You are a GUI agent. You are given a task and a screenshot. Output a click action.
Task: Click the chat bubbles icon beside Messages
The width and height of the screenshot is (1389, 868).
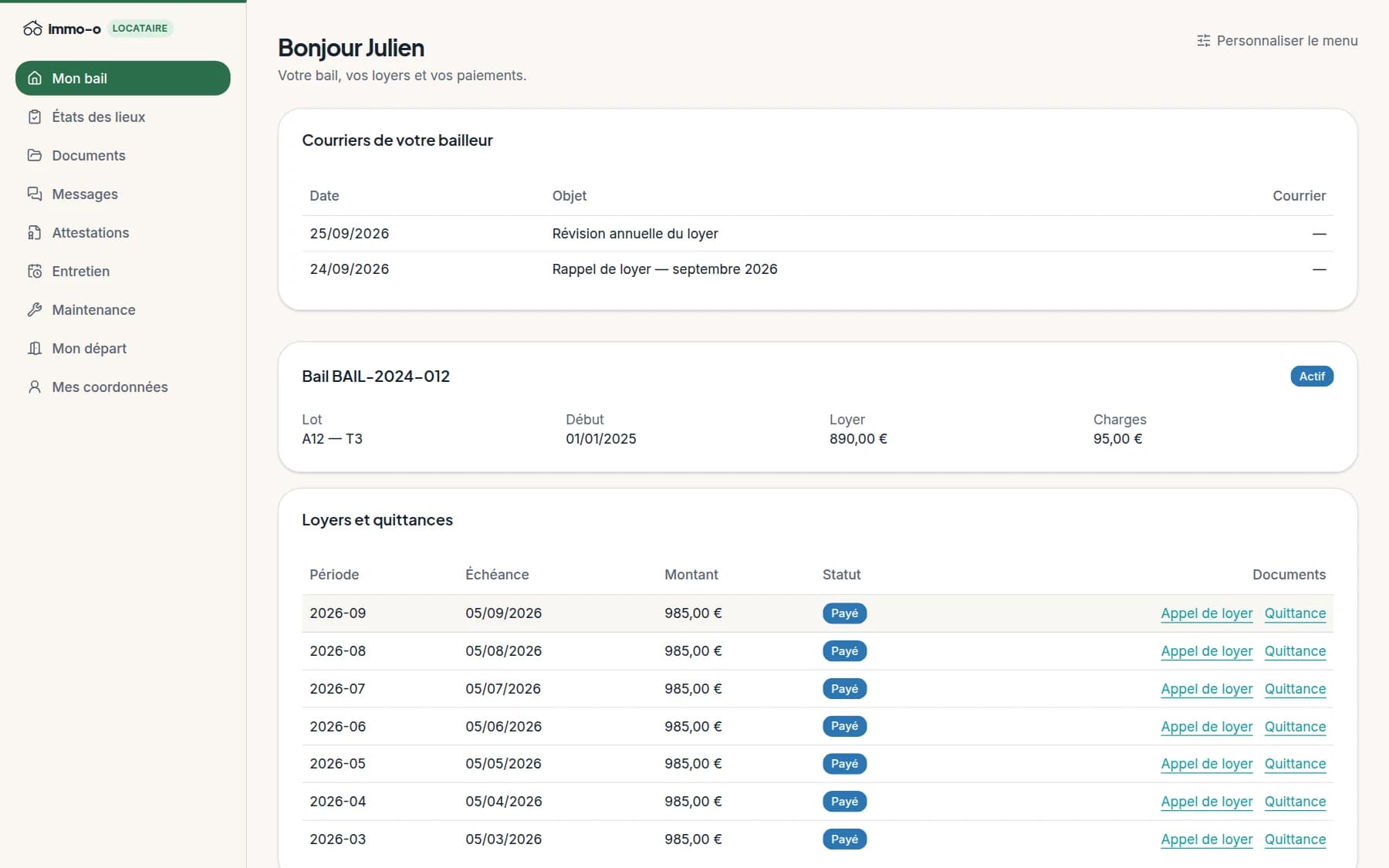click(x=35, y=194)
